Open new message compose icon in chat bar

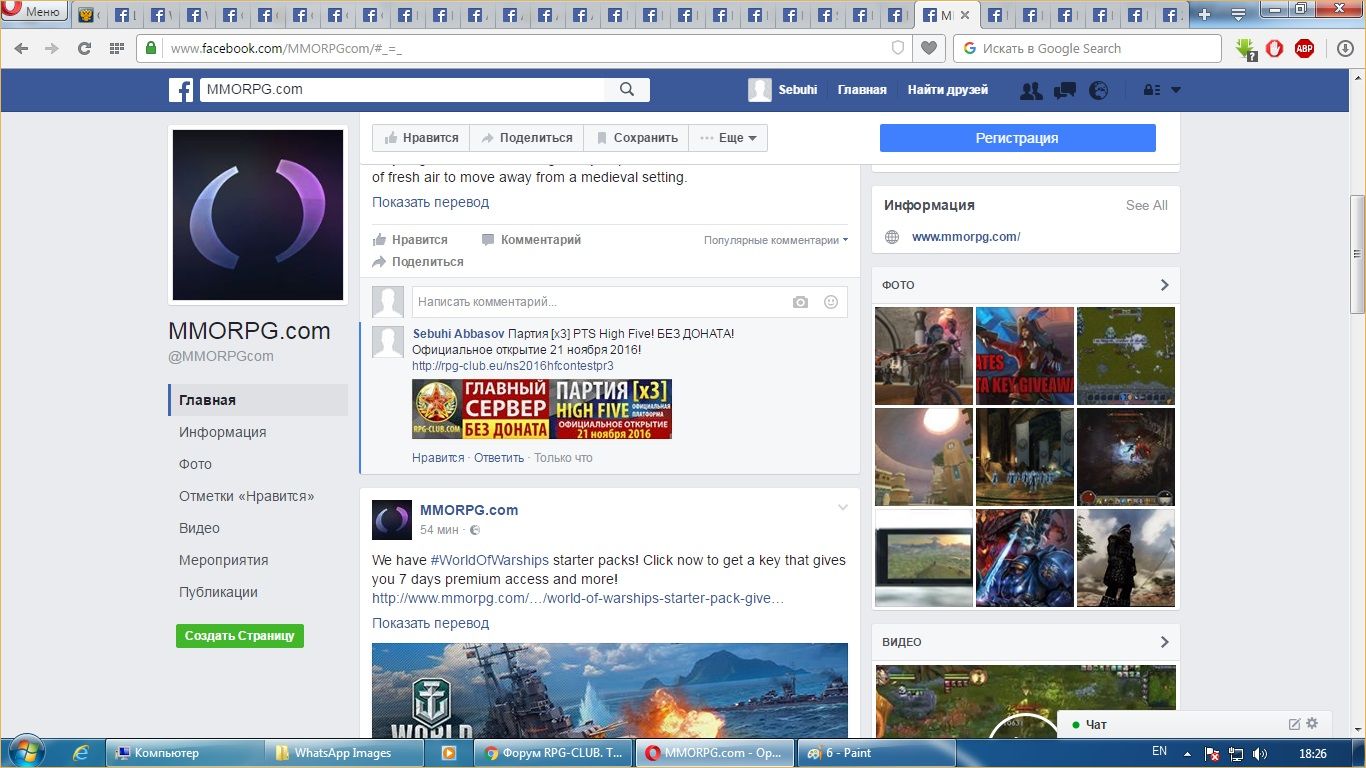[1294, 724]
